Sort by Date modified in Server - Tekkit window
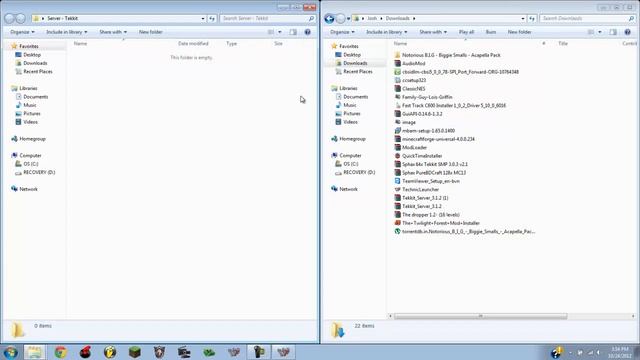This screenshot has width=640, height=360. pos(193,43)
